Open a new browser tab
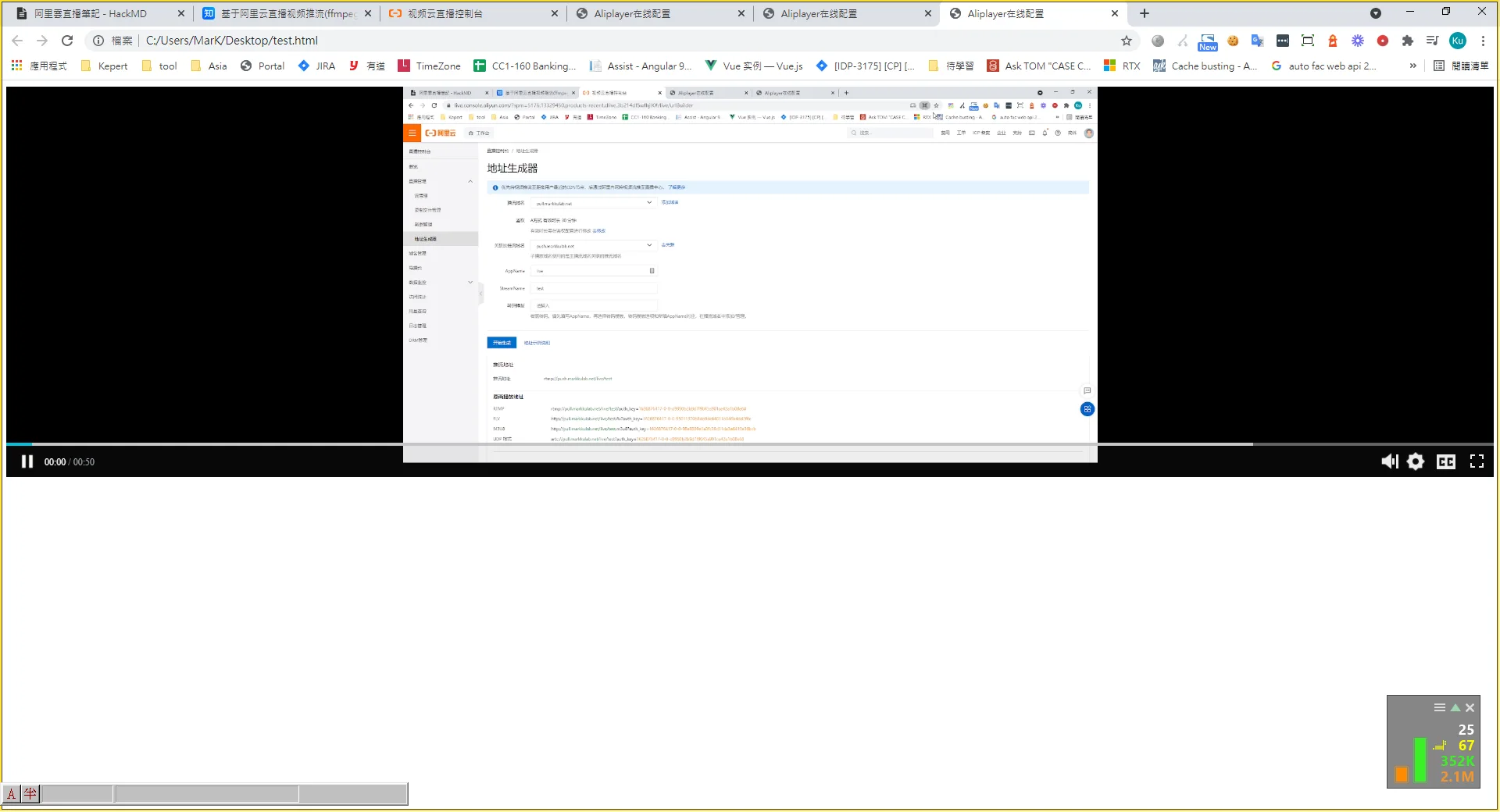The width and height of the screenshot is (1500, 812). 1145,13
